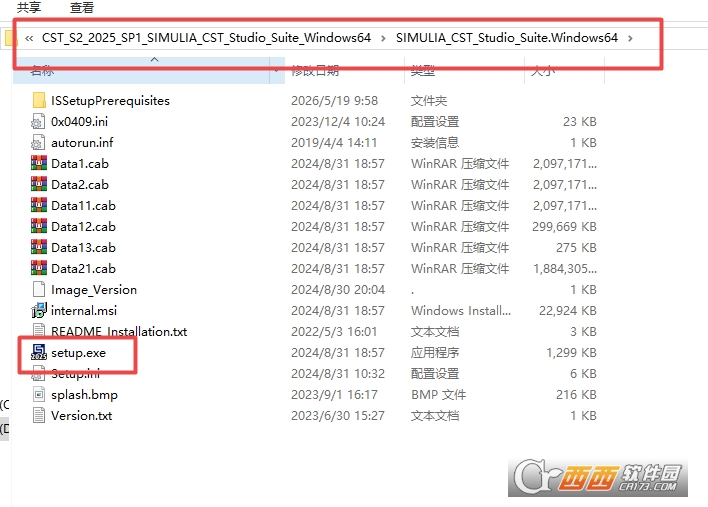Select the file name Data1.cab

pyautogui.click(x=80, y=163)
